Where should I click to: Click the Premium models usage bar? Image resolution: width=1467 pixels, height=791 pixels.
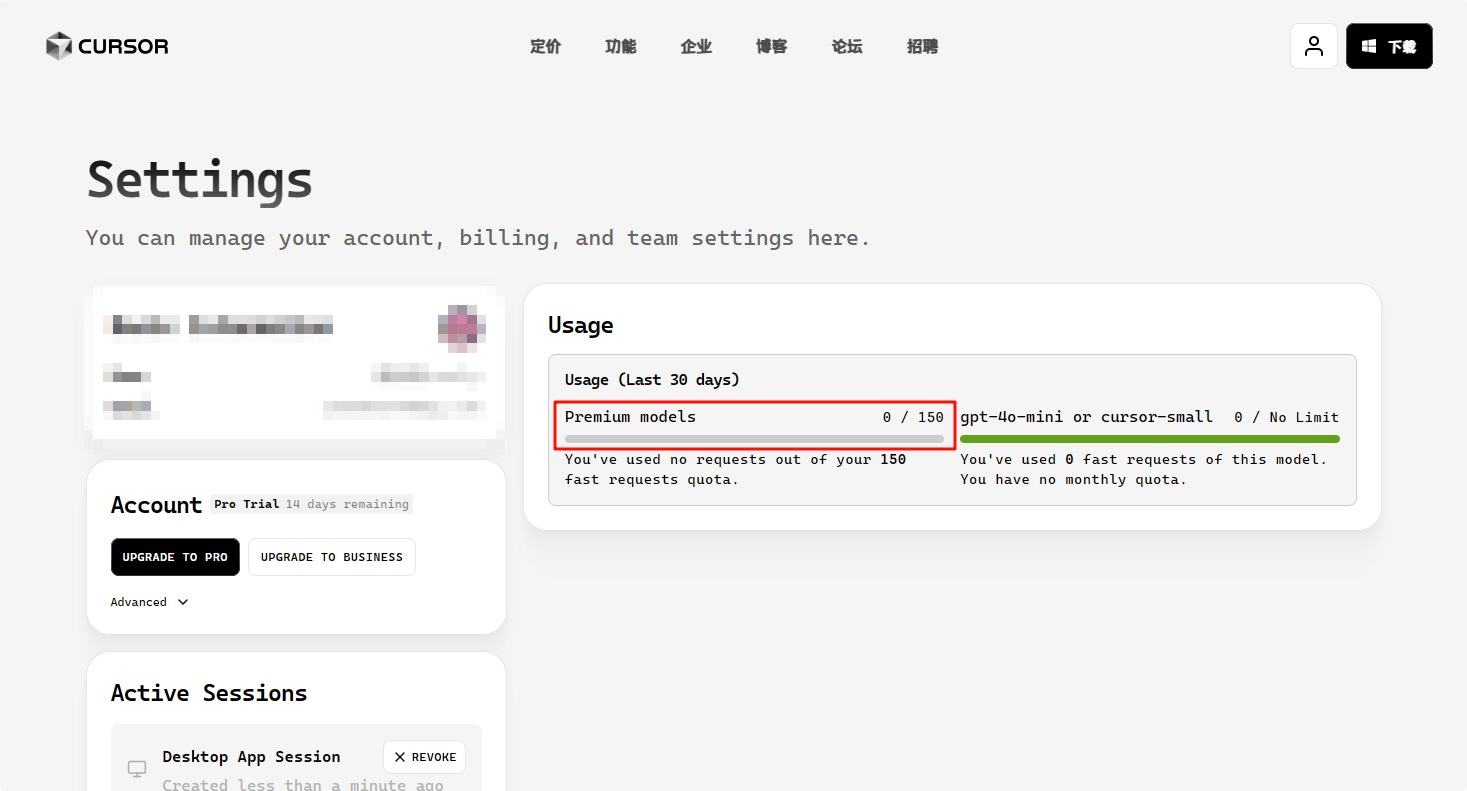pos(754,439)
